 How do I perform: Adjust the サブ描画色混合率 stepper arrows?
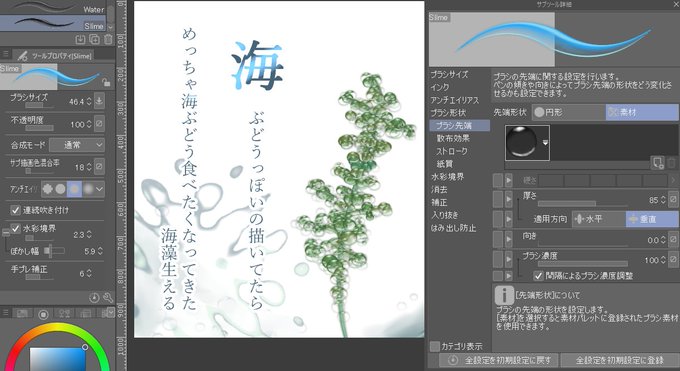(x=89, y=167)
